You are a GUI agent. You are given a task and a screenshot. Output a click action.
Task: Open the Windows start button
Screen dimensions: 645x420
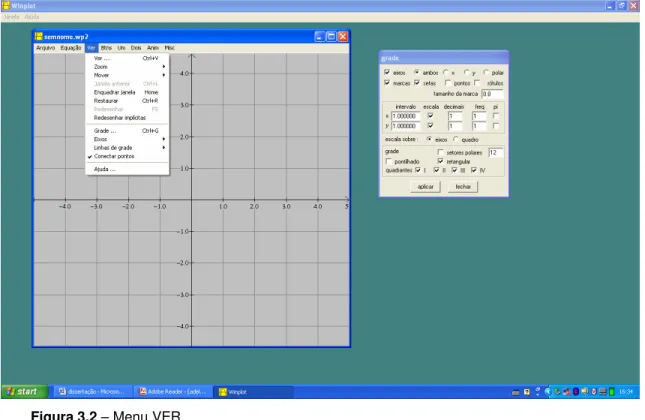pos(24,391)
